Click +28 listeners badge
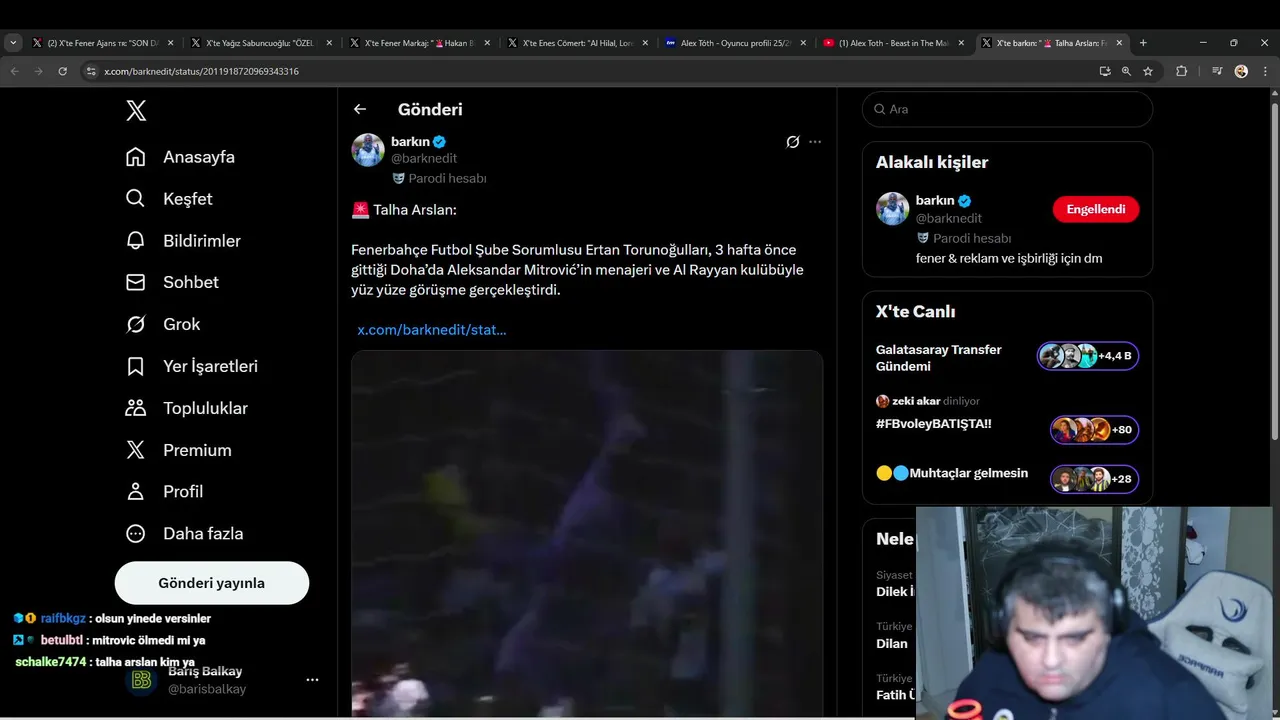1280x720 pixels. (1094, 479)
